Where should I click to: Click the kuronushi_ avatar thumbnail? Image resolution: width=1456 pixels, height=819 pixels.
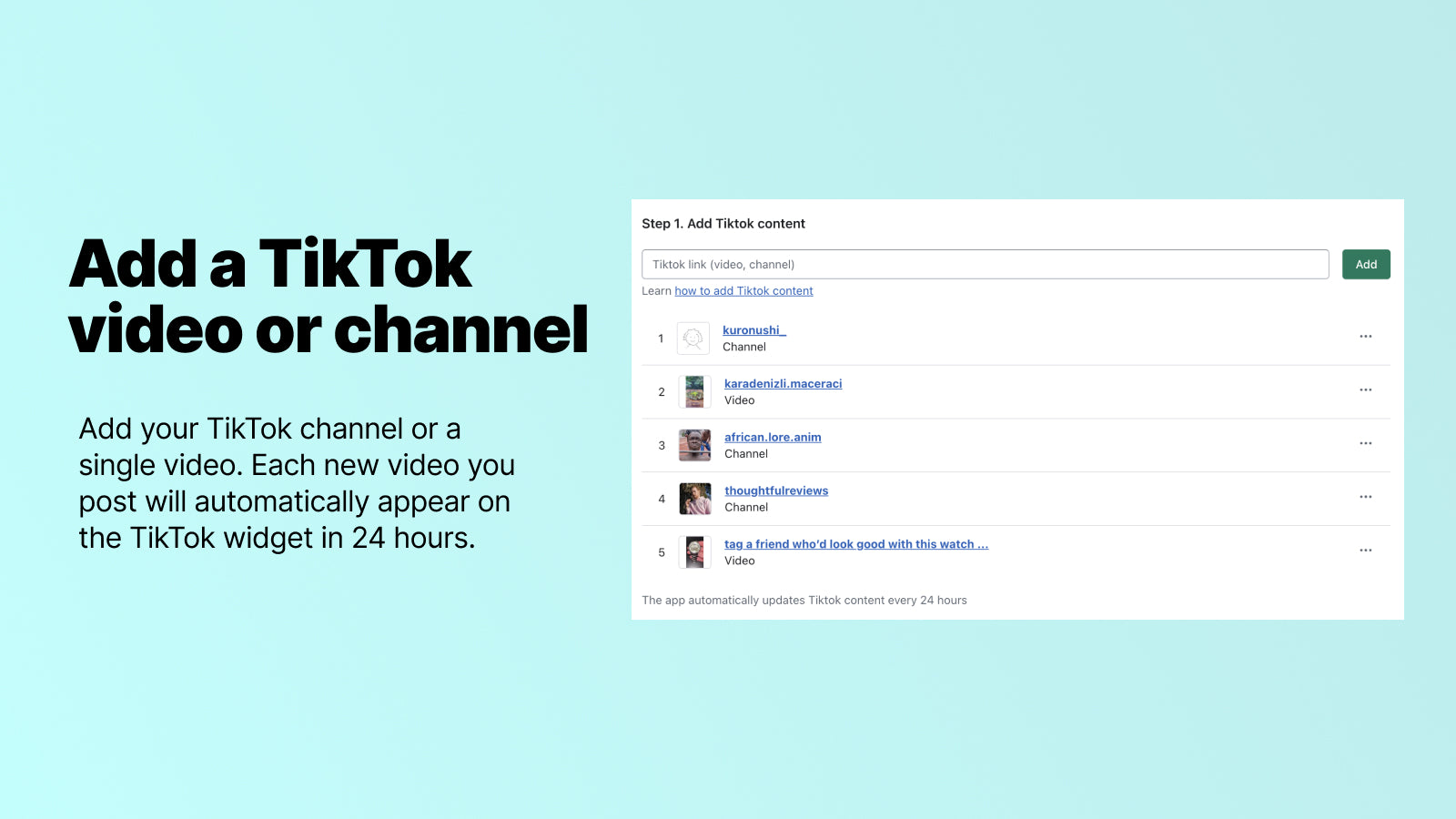693,339
